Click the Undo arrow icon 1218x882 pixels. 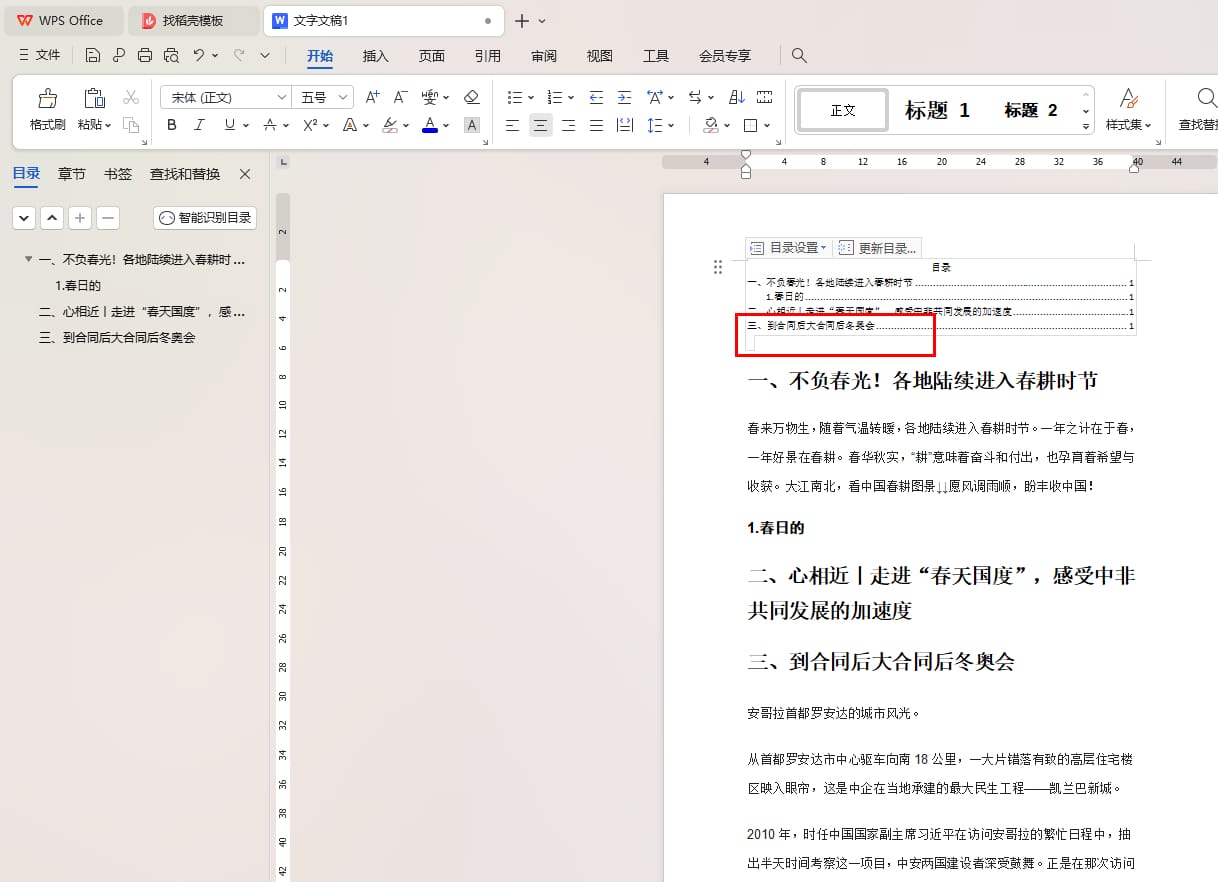pos(199,55)
